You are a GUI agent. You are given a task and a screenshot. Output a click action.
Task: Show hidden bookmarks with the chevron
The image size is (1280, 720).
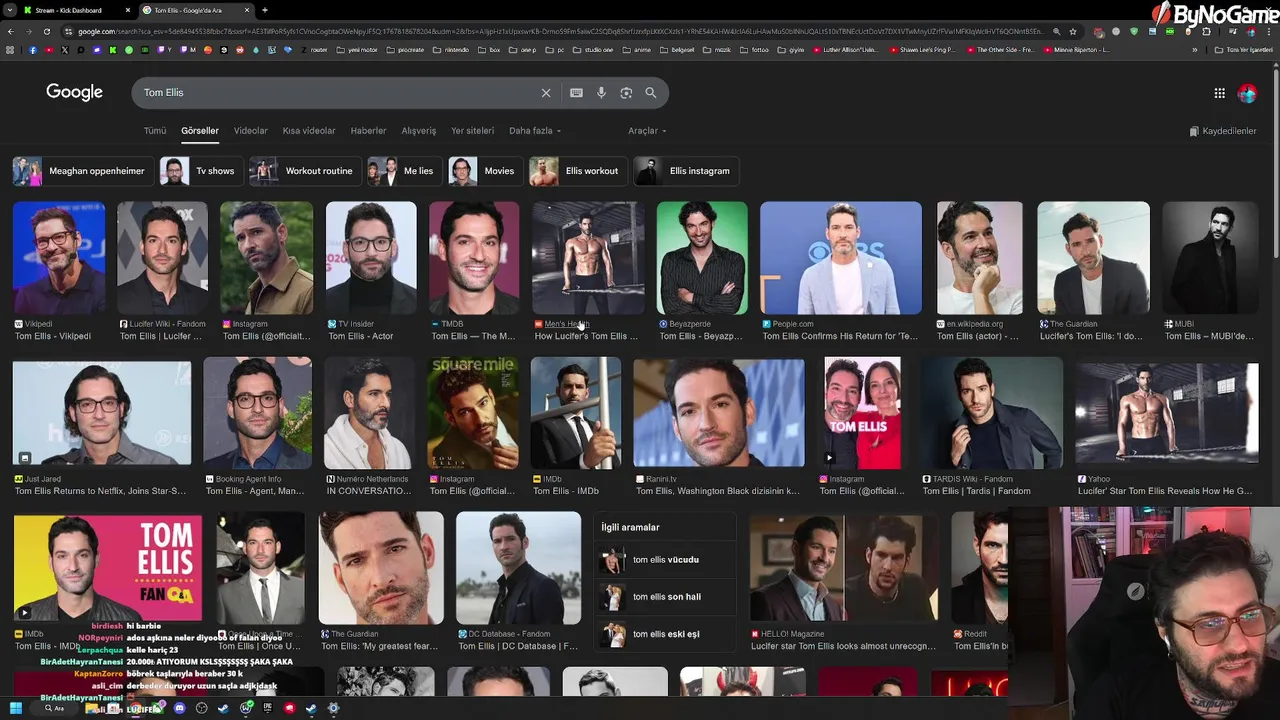tap(1194, 49)
